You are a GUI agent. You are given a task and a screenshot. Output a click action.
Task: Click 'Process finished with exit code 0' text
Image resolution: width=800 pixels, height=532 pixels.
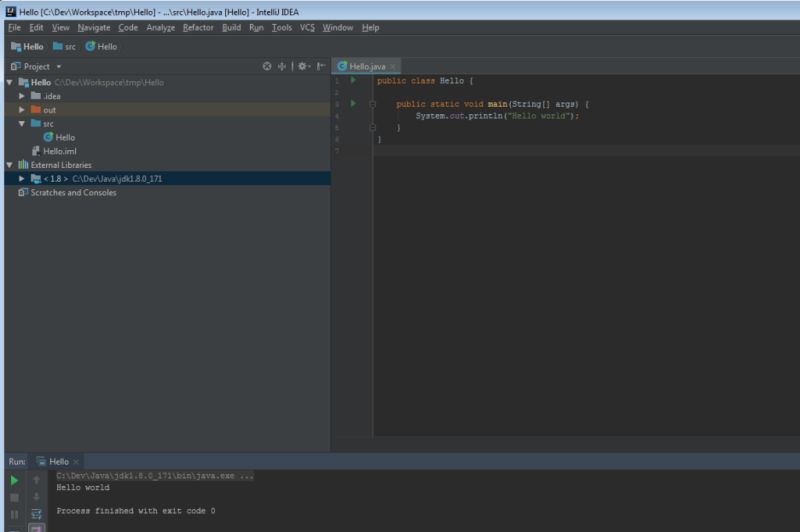(136, 511)
